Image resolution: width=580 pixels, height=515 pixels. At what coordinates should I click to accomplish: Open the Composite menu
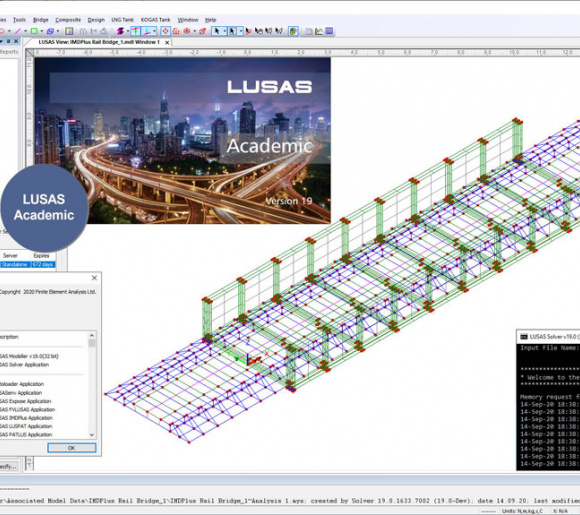click(68, 20)
